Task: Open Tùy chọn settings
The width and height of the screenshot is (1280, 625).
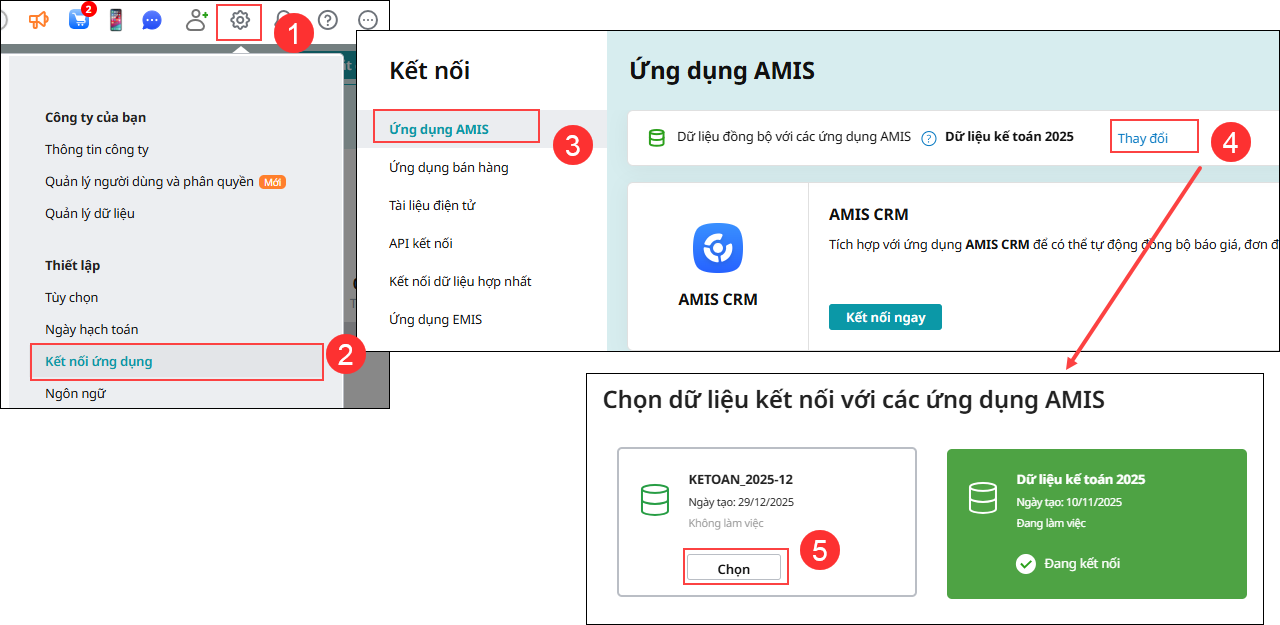Action: click(72, 297)
